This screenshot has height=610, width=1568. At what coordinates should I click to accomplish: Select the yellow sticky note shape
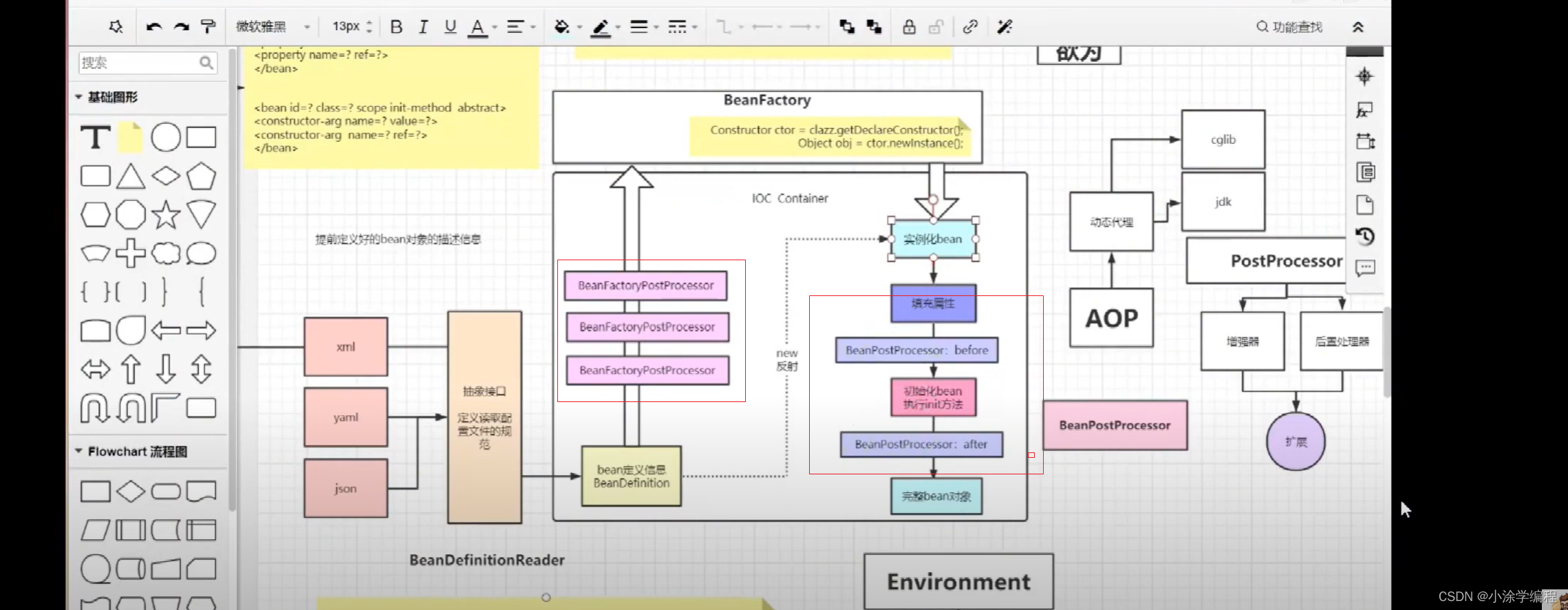130,137
